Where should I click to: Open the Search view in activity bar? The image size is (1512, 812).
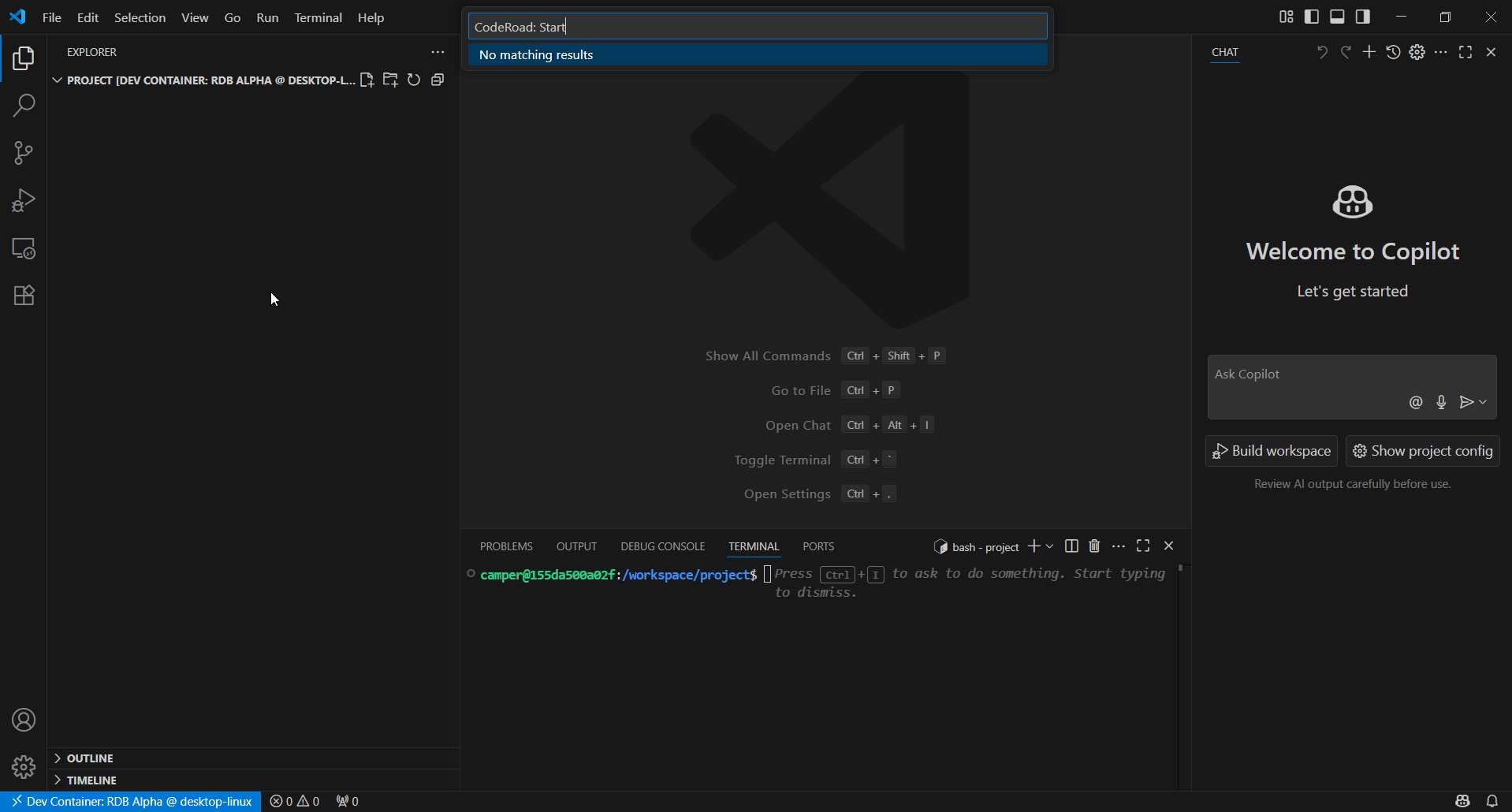pyautogui.click(x=24, y=106)
